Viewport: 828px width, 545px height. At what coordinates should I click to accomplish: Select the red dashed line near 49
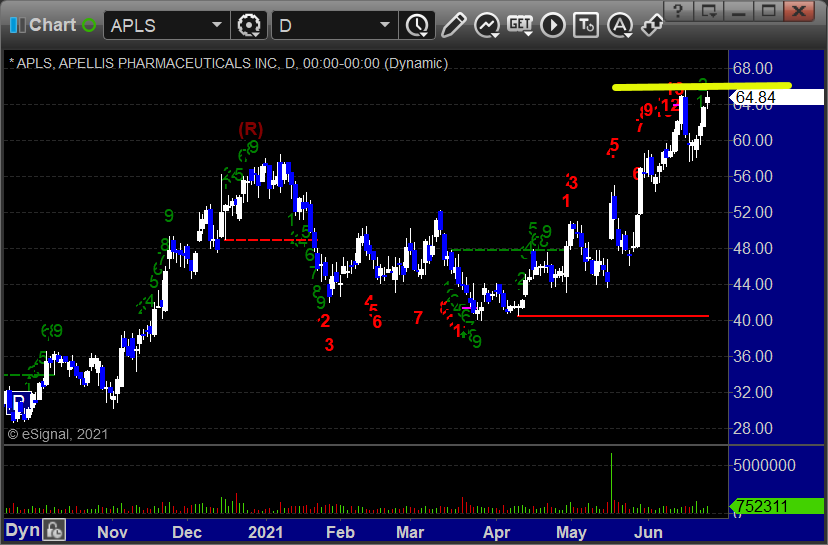pyautogui.click(x=269, y=240)
